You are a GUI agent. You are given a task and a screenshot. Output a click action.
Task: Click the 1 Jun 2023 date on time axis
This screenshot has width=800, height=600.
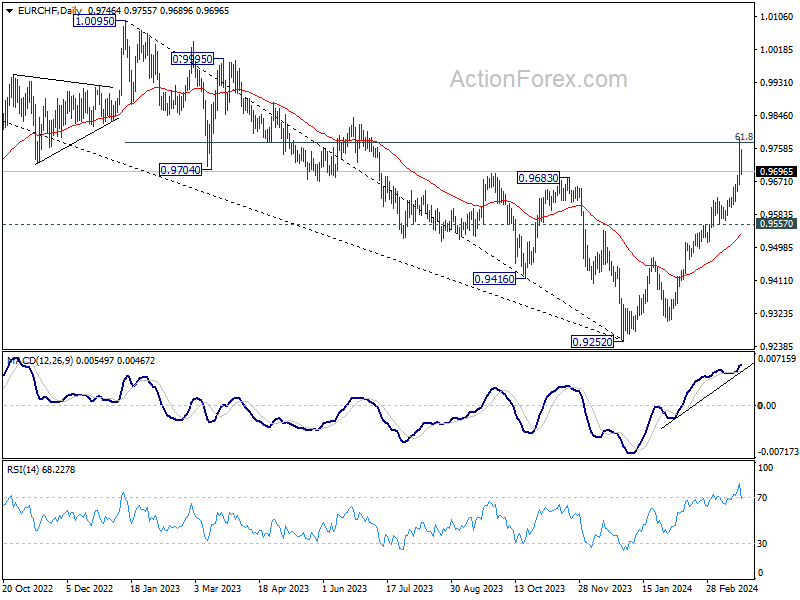click(x=344, y=588)
